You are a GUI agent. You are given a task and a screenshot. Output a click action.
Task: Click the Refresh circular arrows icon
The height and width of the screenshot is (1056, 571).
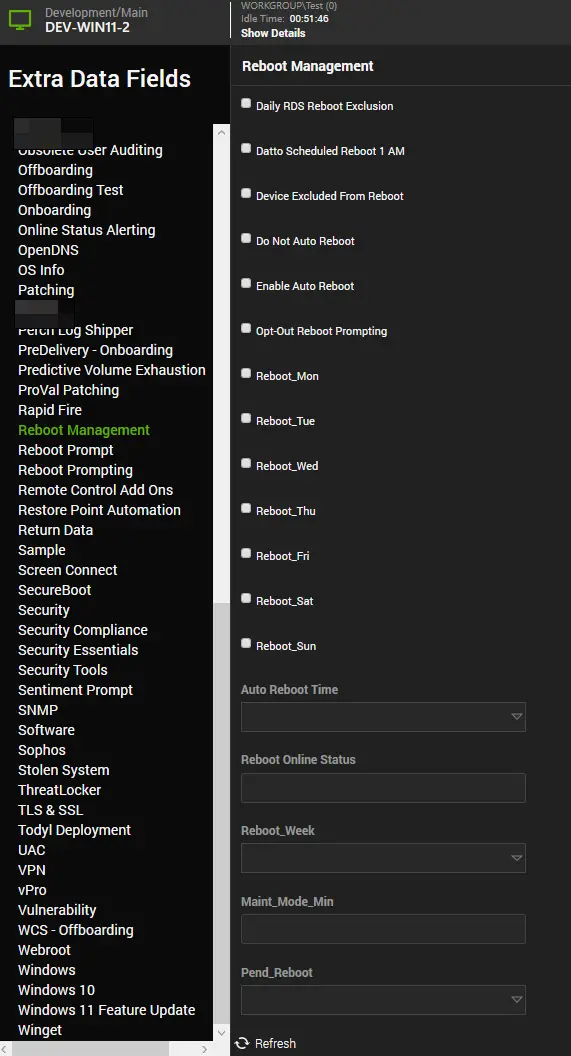click(x=242, y=1043)
